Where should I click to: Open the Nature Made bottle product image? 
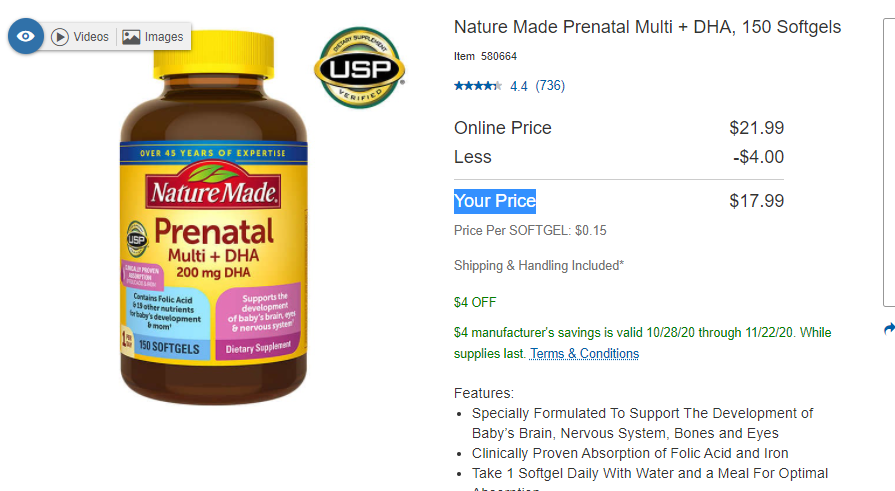(213, 218)
